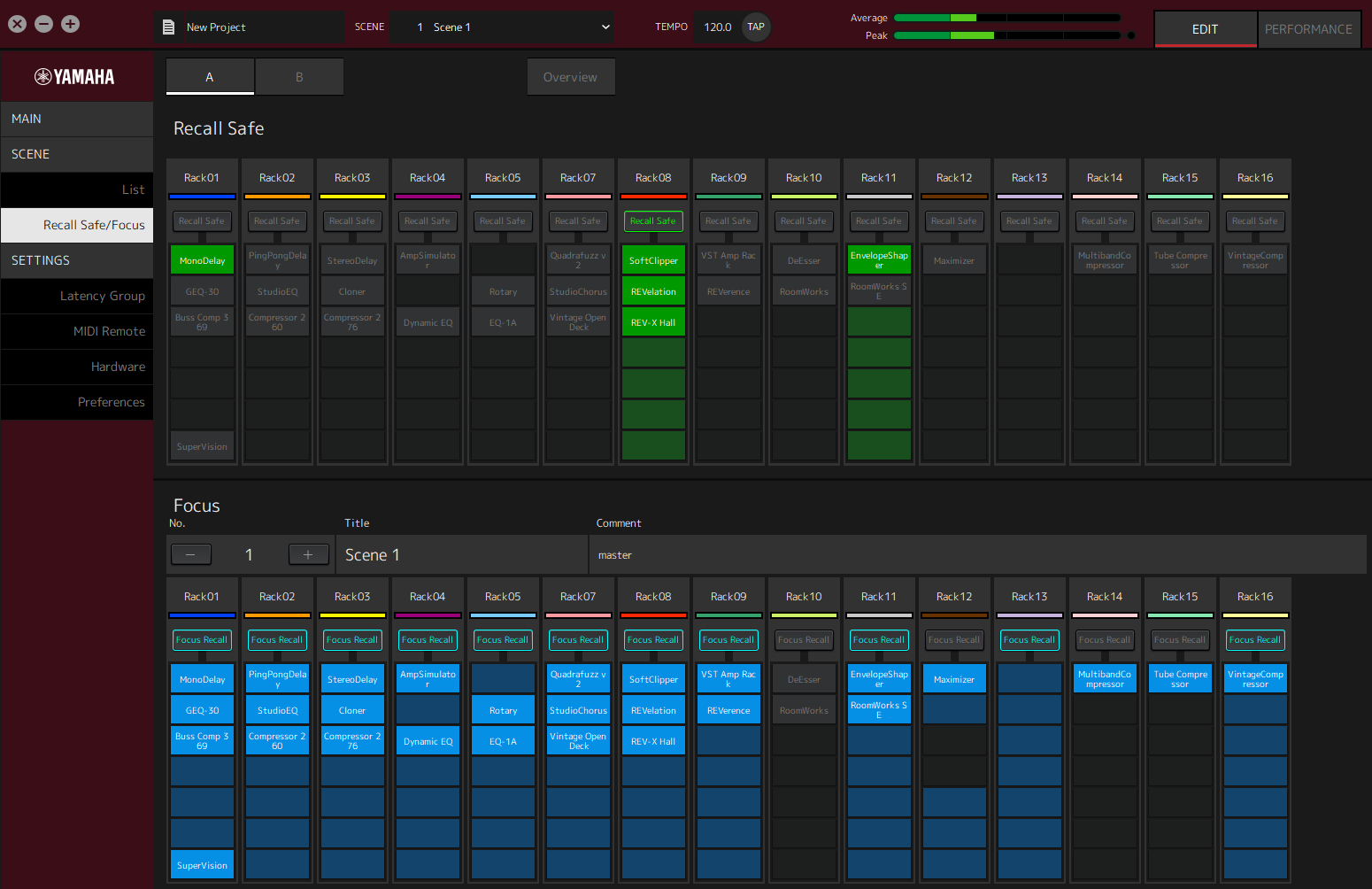This screenshot has height=889, width=1372.
Task: Toggle MultibandCompressor focus slot in Rack14
Action: pos(1105,679)
